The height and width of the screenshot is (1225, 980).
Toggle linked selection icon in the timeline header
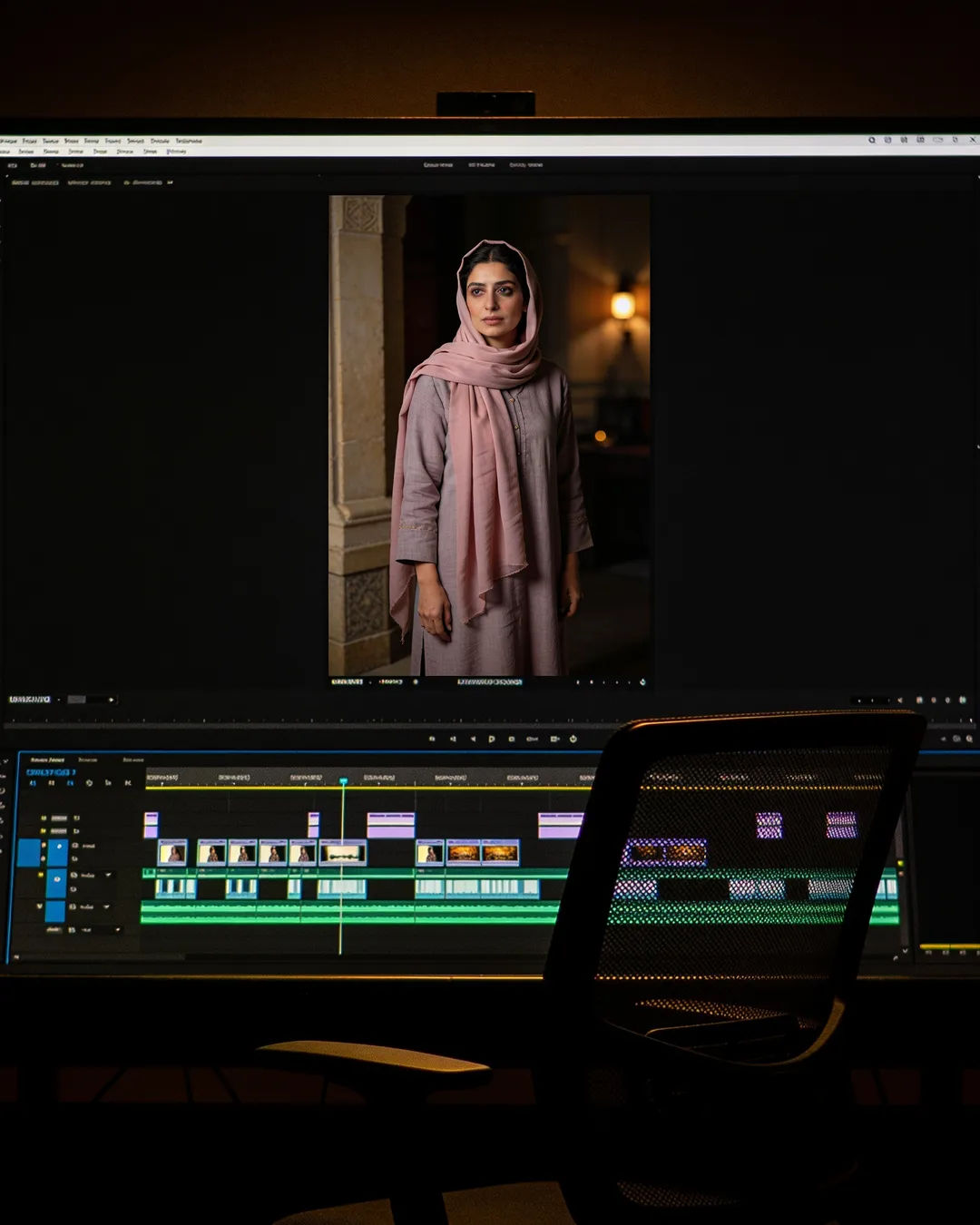70,783
